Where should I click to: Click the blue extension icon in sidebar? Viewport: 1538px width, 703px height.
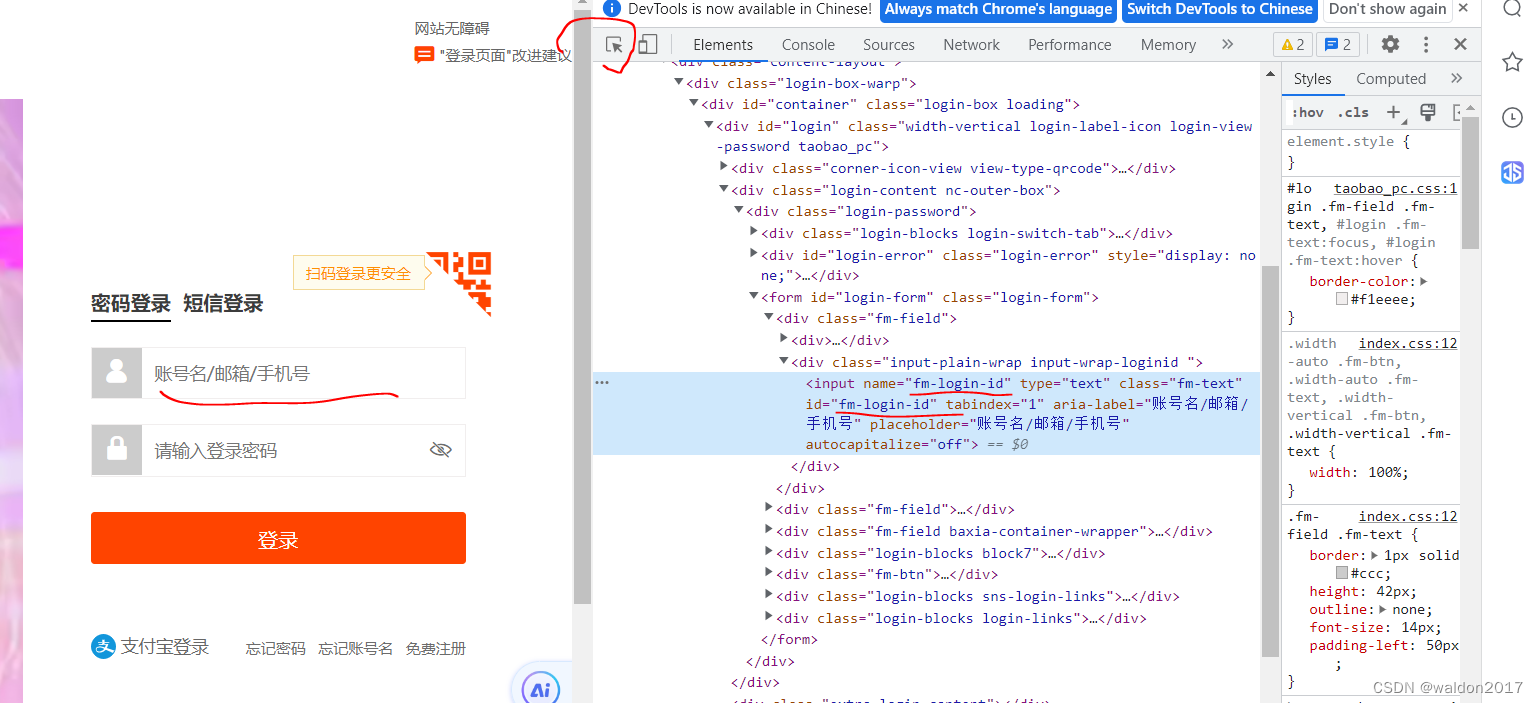tap(1512, 172)
